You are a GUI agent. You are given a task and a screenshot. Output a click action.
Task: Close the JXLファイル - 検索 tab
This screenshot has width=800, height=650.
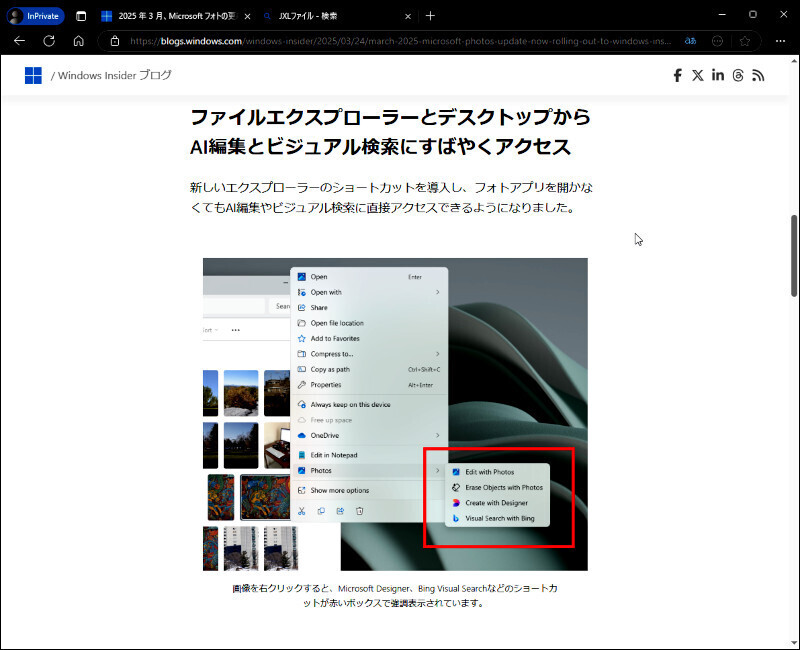[x=408, y=16]
